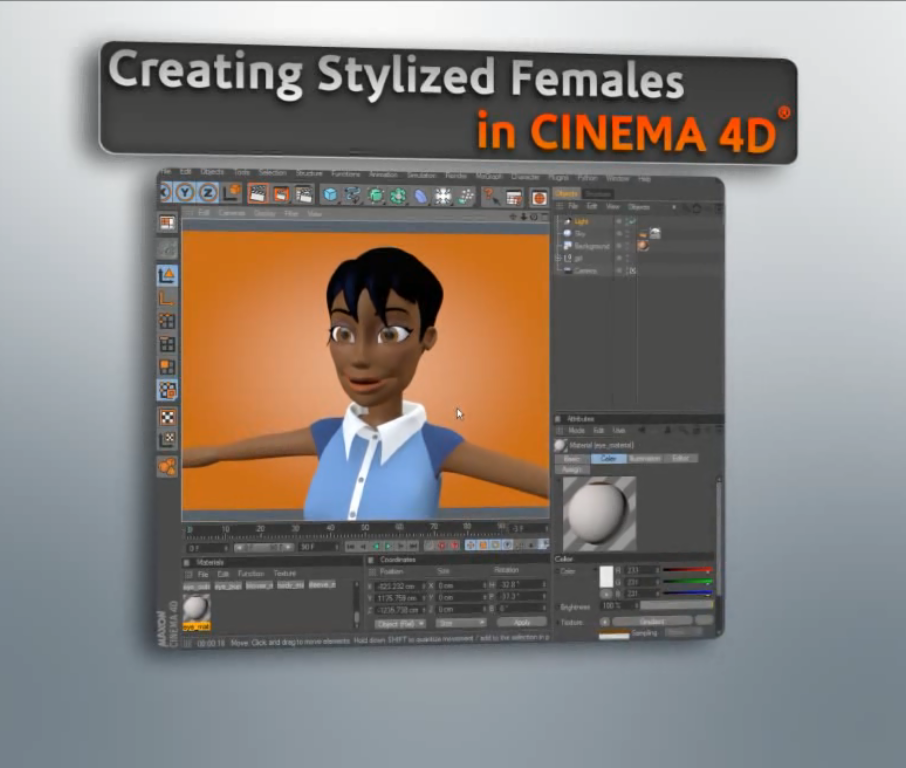Image resolution: width=906 pixels, height=768 pixels.
Task: Click the checkerboard texture icon in sidebar
Action: (168, 417)
